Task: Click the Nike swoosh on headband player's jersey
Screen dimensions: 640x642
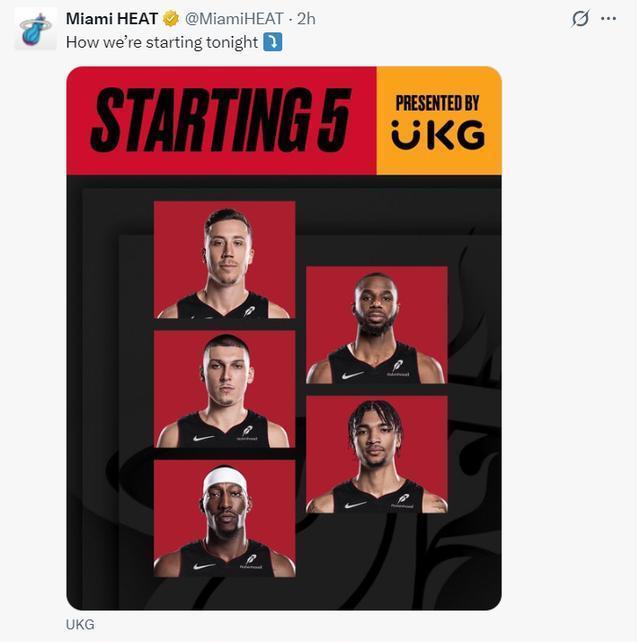Action: coord(204,566)
